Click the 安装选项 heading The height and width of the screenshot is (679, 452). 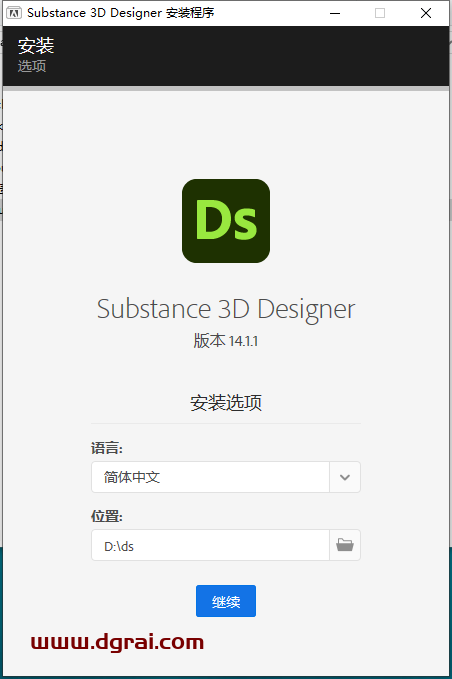[226, 403]
